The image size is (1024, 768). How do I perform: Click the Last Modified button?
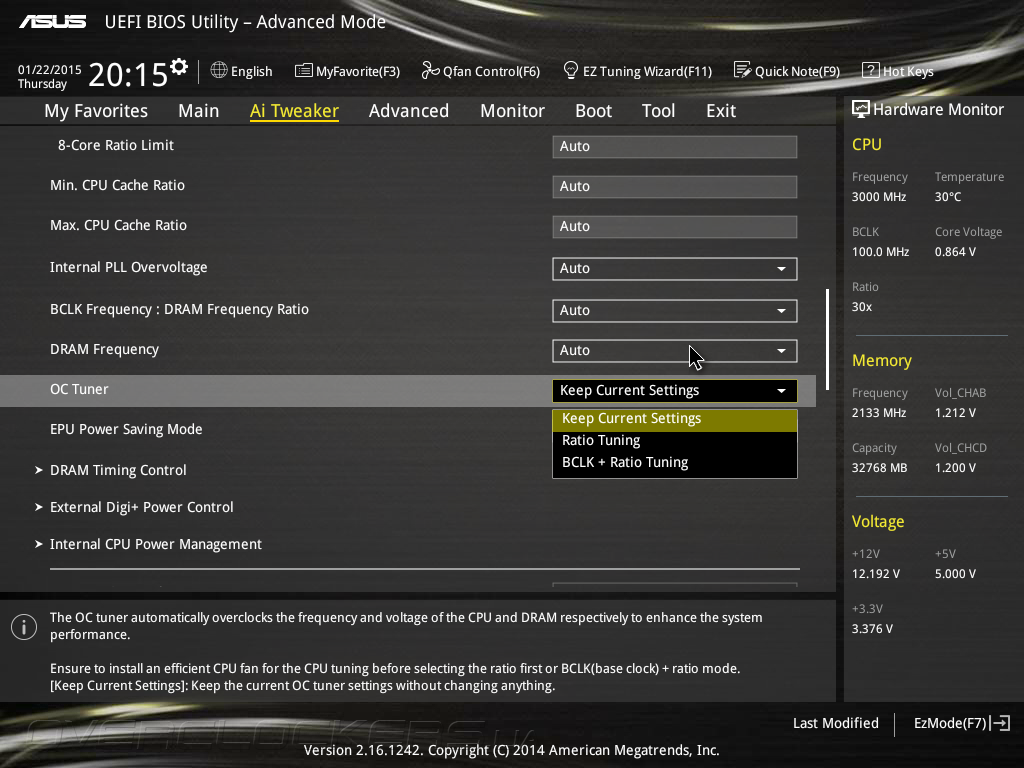[x=835, y=723]
